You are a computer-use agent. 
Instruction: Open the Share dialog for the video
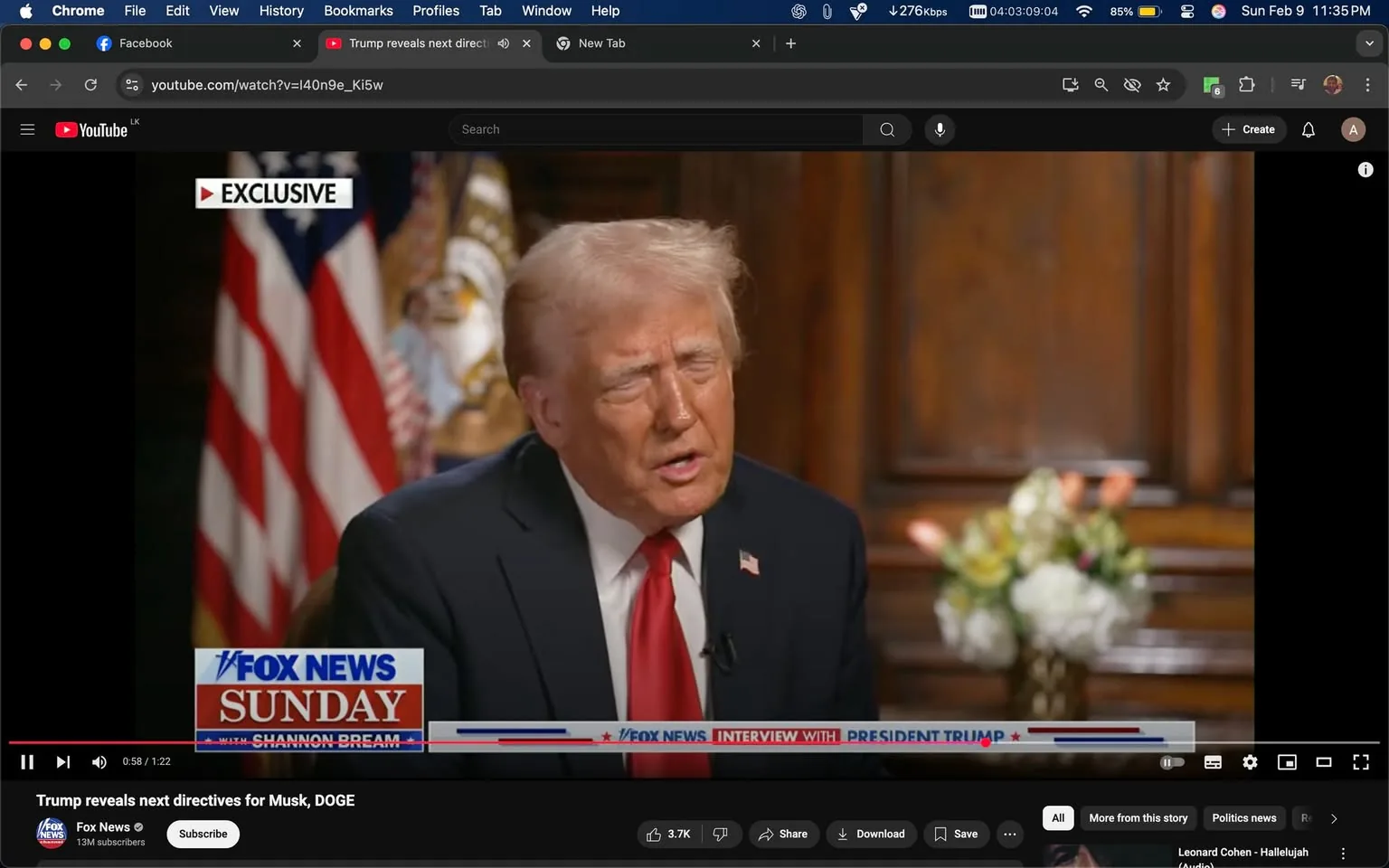pyautogui.click(x=783, y=834)
